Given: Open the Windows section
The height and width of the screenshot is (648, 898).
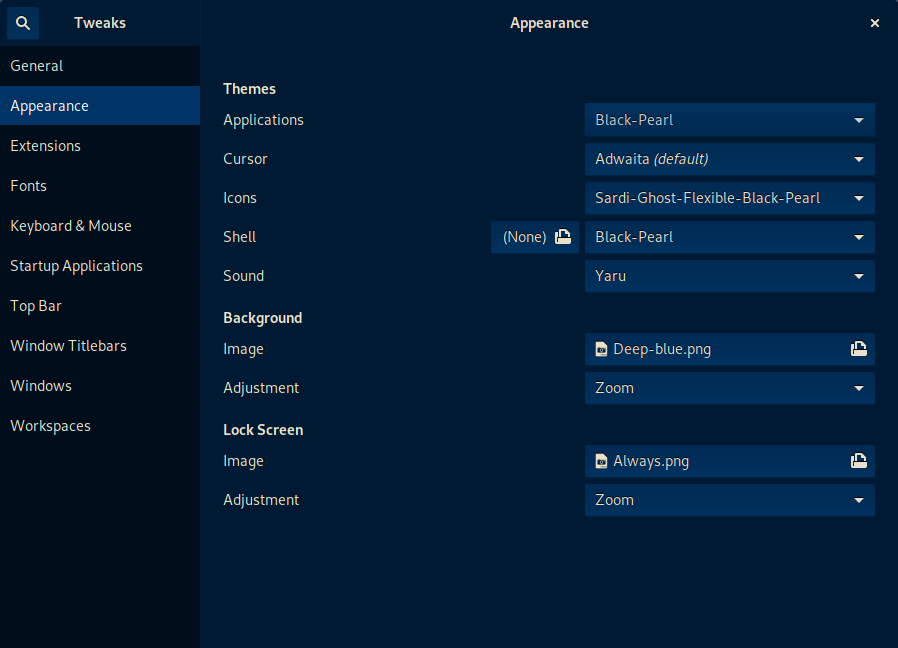Looking at the screenshot, I should [100, 386].
